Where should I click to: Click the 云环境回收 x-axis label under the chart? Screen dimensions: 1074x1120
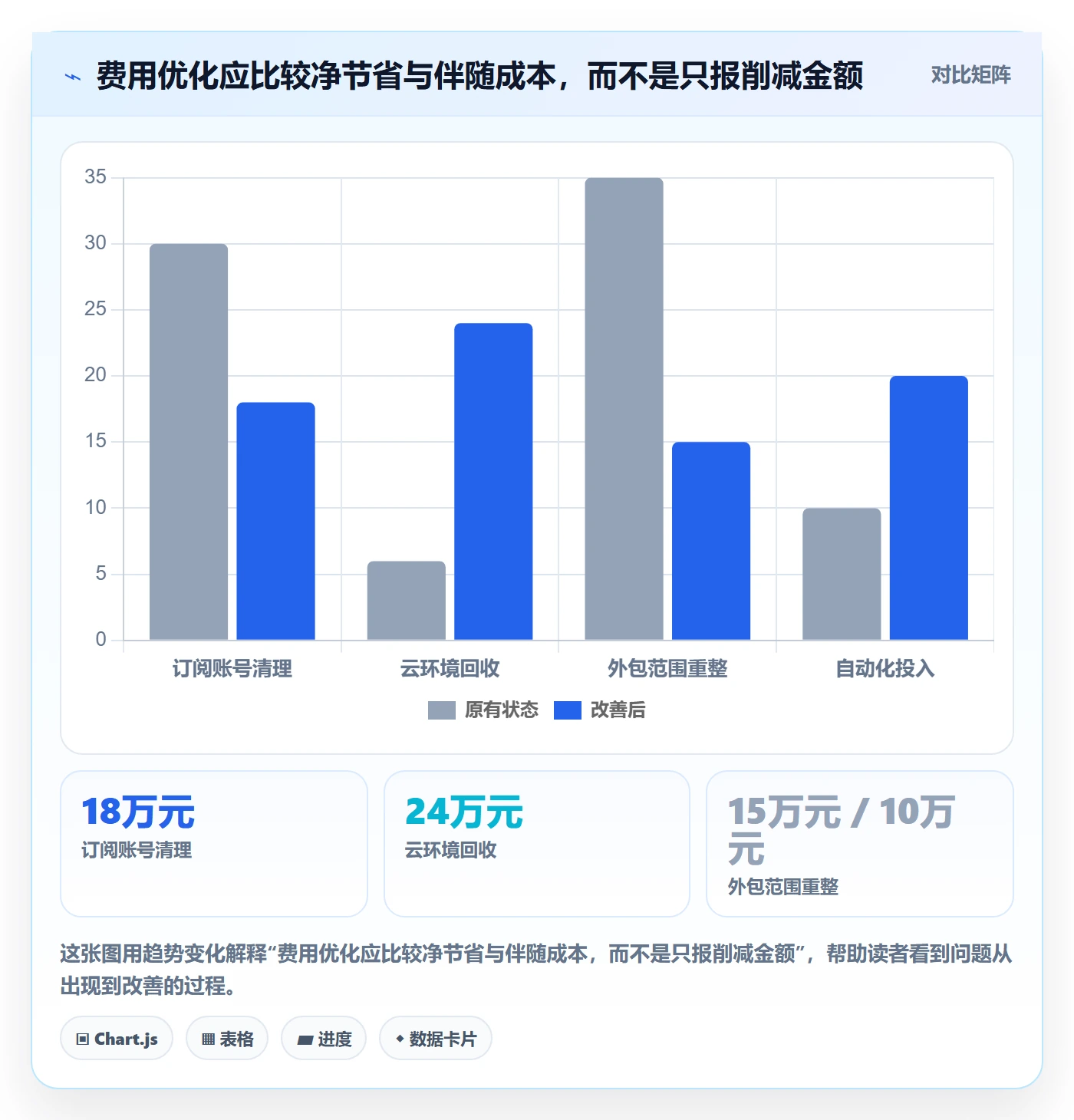tap(450, 669)
